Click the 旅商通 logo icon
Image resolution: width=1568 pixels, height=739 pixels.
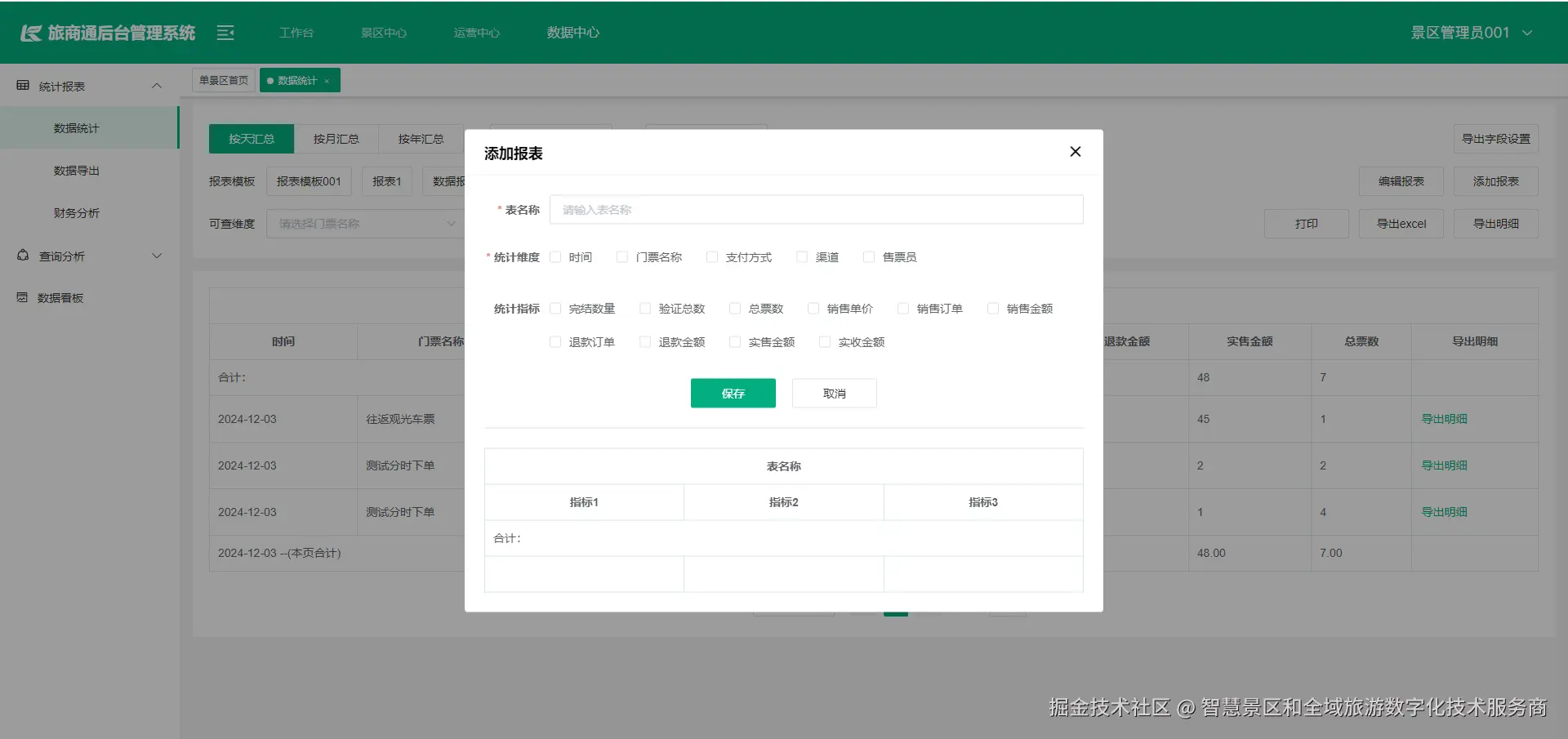pos(30,32)
